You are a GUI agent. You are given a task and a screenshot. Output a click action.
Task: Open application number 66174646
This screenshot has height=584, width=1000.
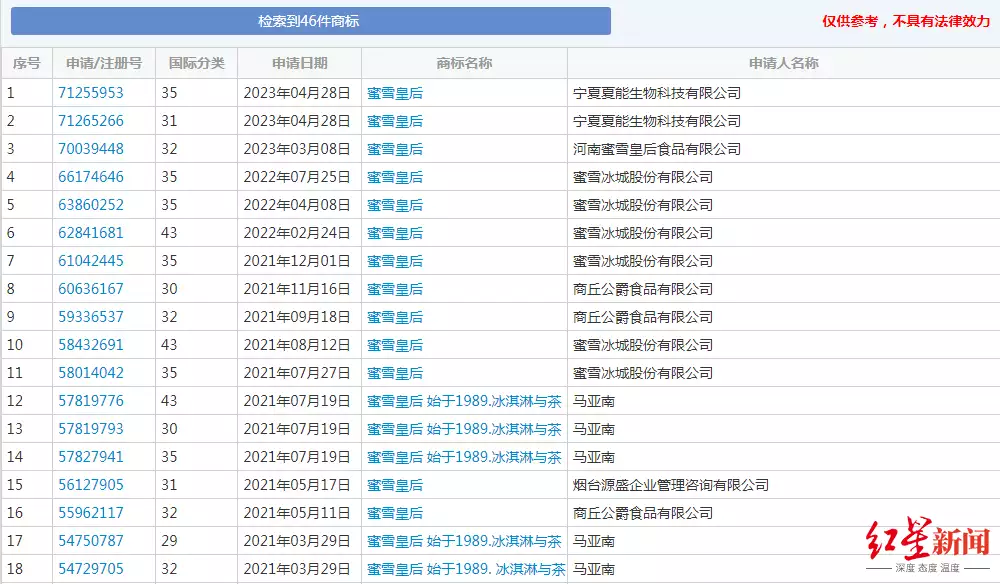point(91,177)
